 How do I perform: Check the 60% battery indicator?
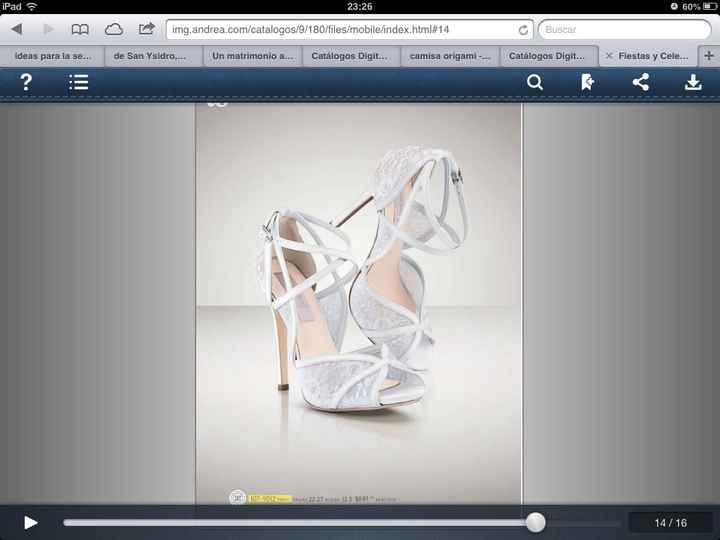point(699,6)
